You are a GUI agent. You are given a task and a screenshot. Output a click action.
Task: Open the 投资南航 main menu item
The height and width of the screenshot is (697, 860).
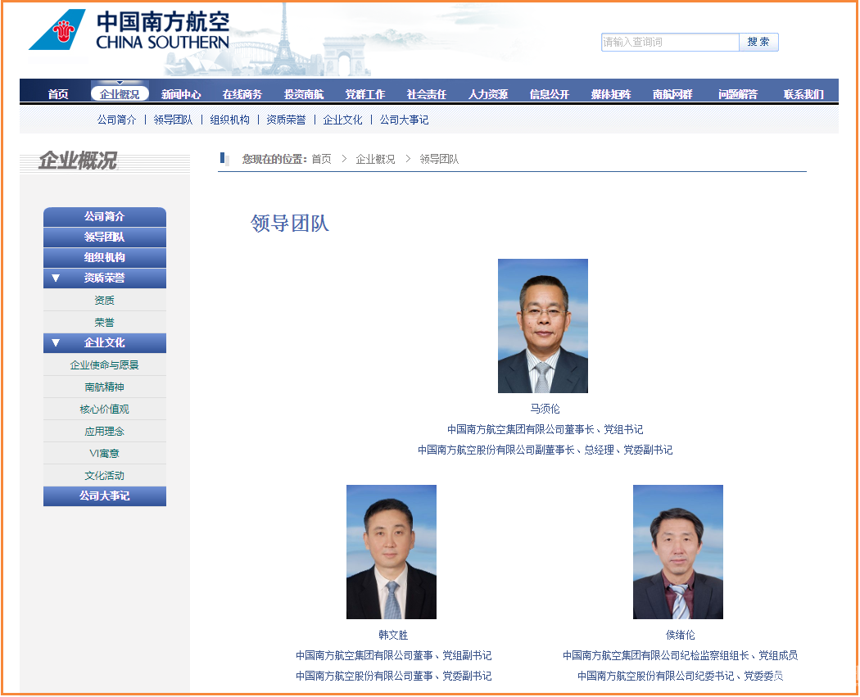point(304,94)
